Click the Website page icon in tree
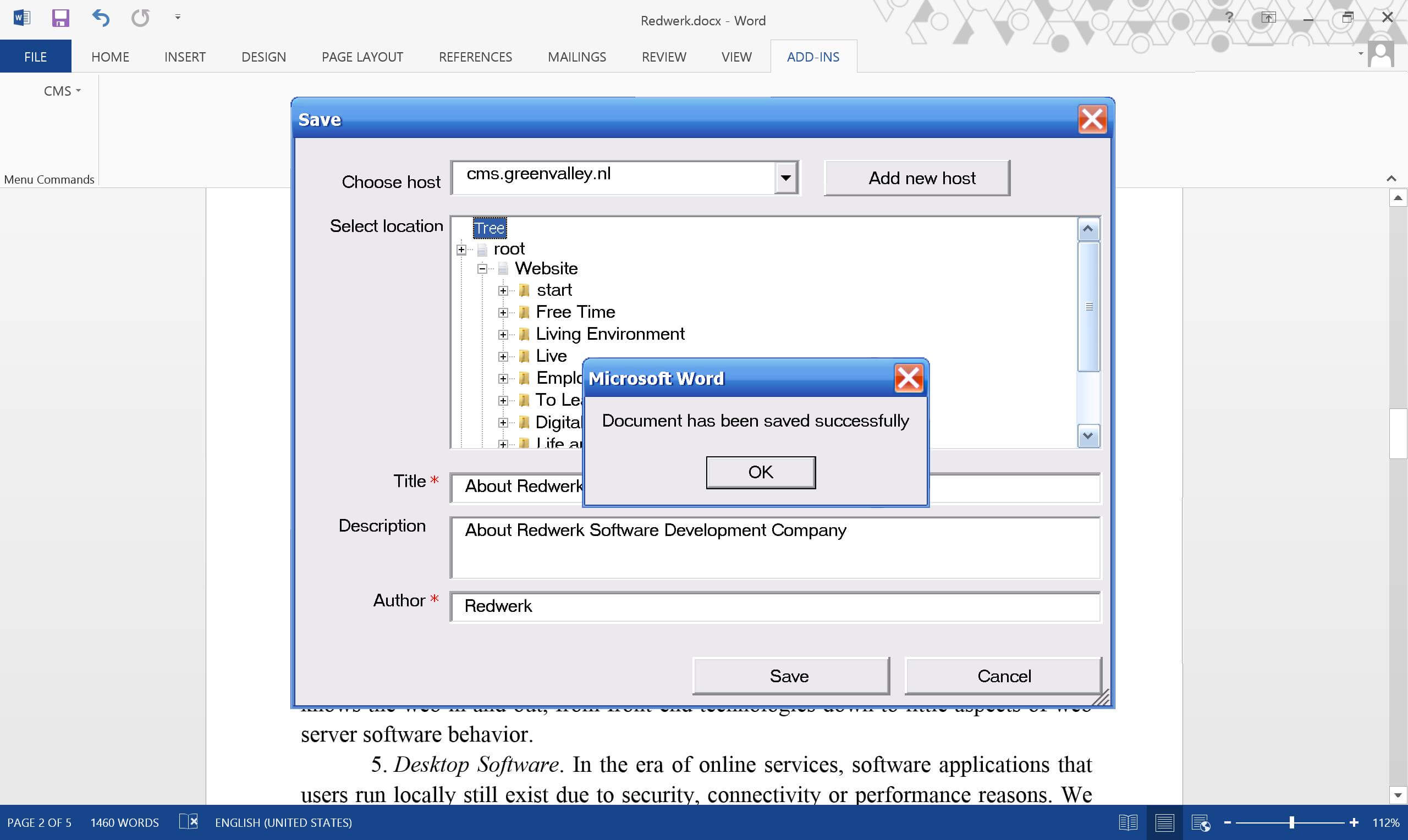1408x840 pixels. coord(503,268)
